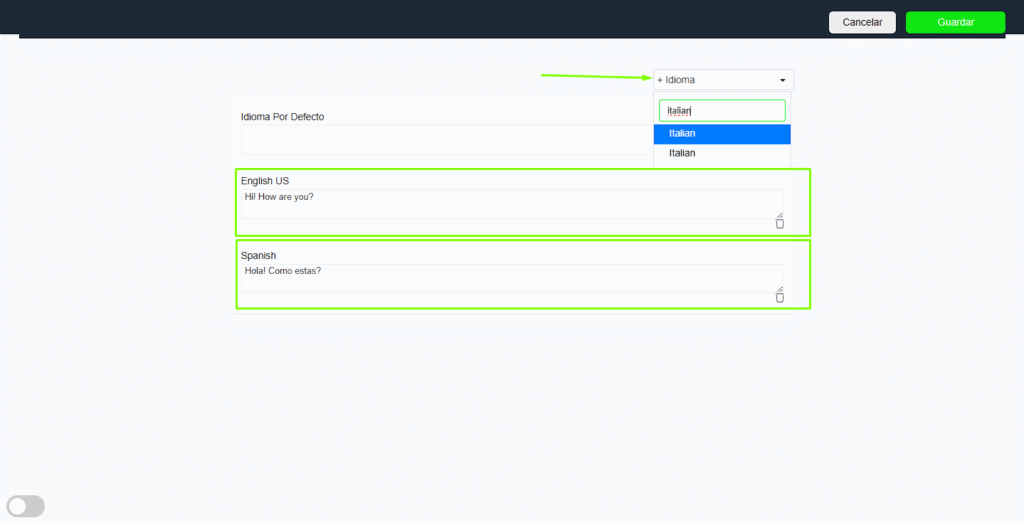Toggle the switch in the bottom-left corner
This screenshot has width=1024, height=523.
point(26,506)
